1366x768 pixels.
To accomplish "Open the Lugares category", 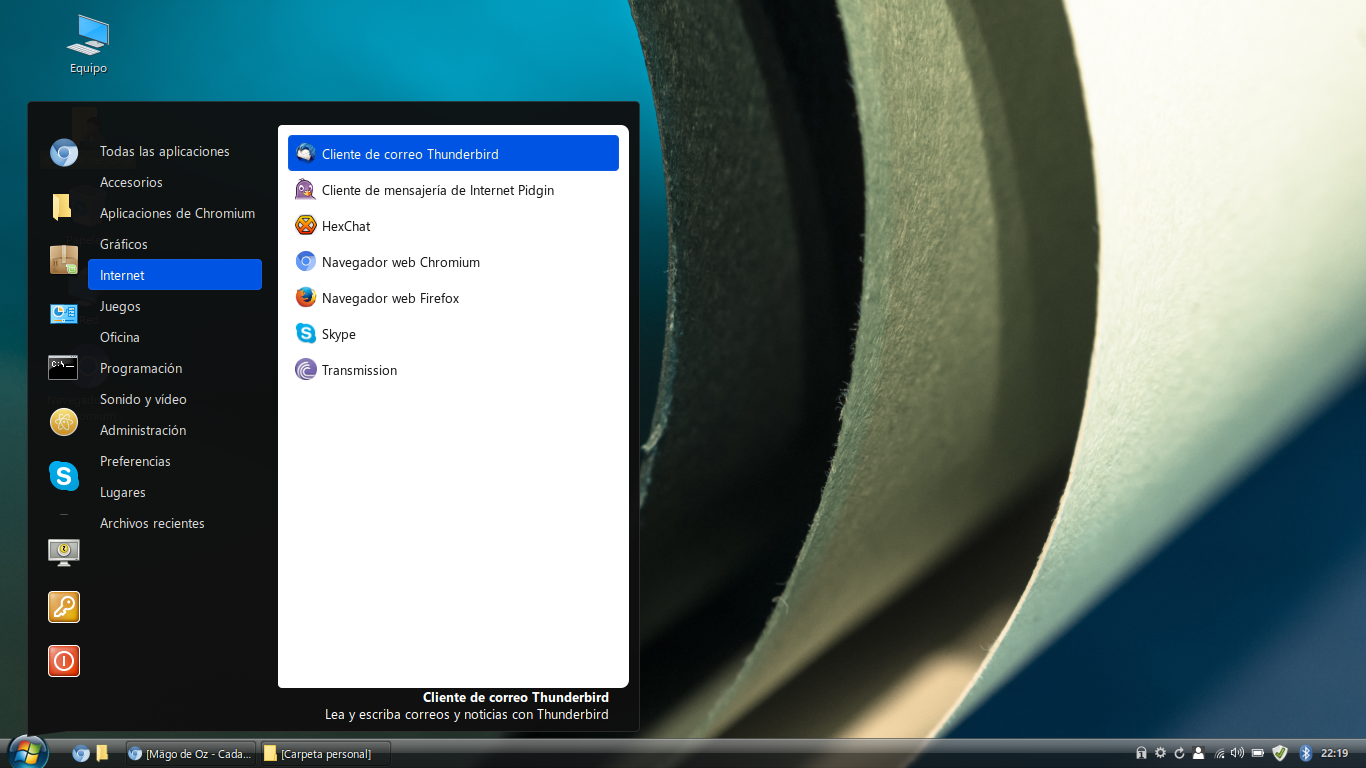I will coord(175,492).
